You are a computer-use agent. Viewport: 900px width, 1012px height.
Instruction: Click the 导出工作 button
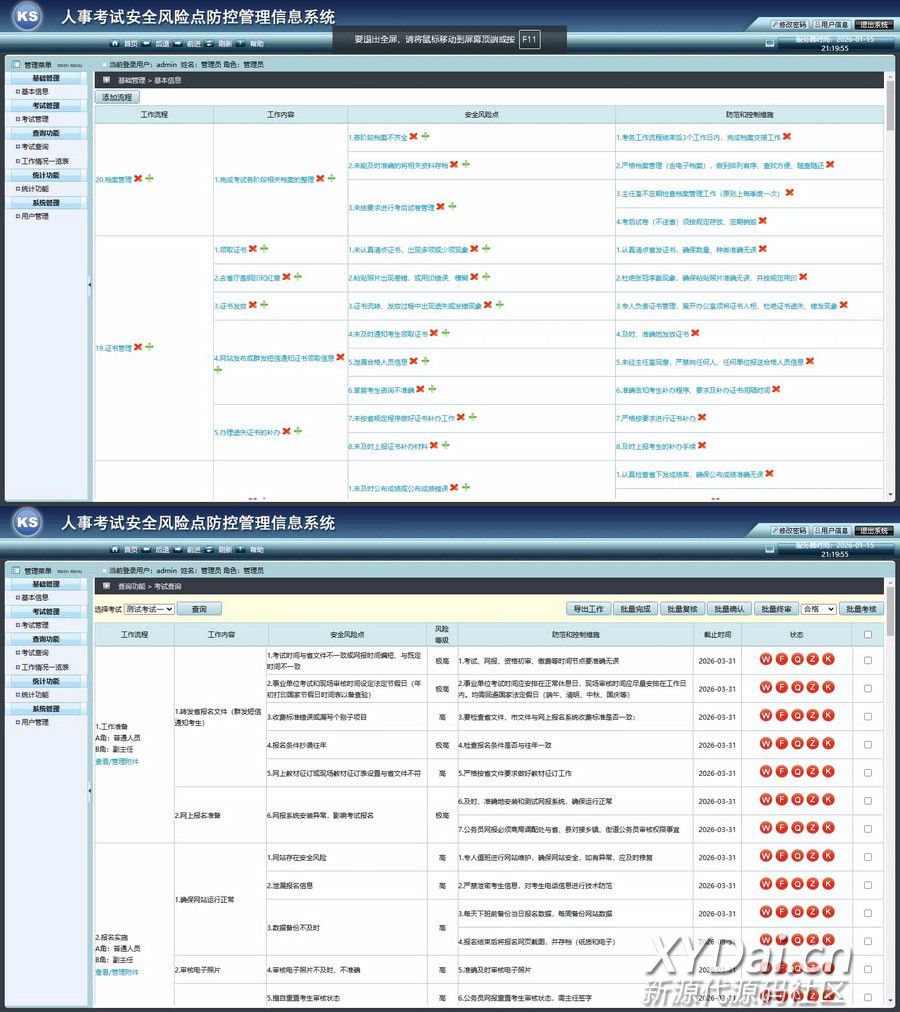coord(587,608)
